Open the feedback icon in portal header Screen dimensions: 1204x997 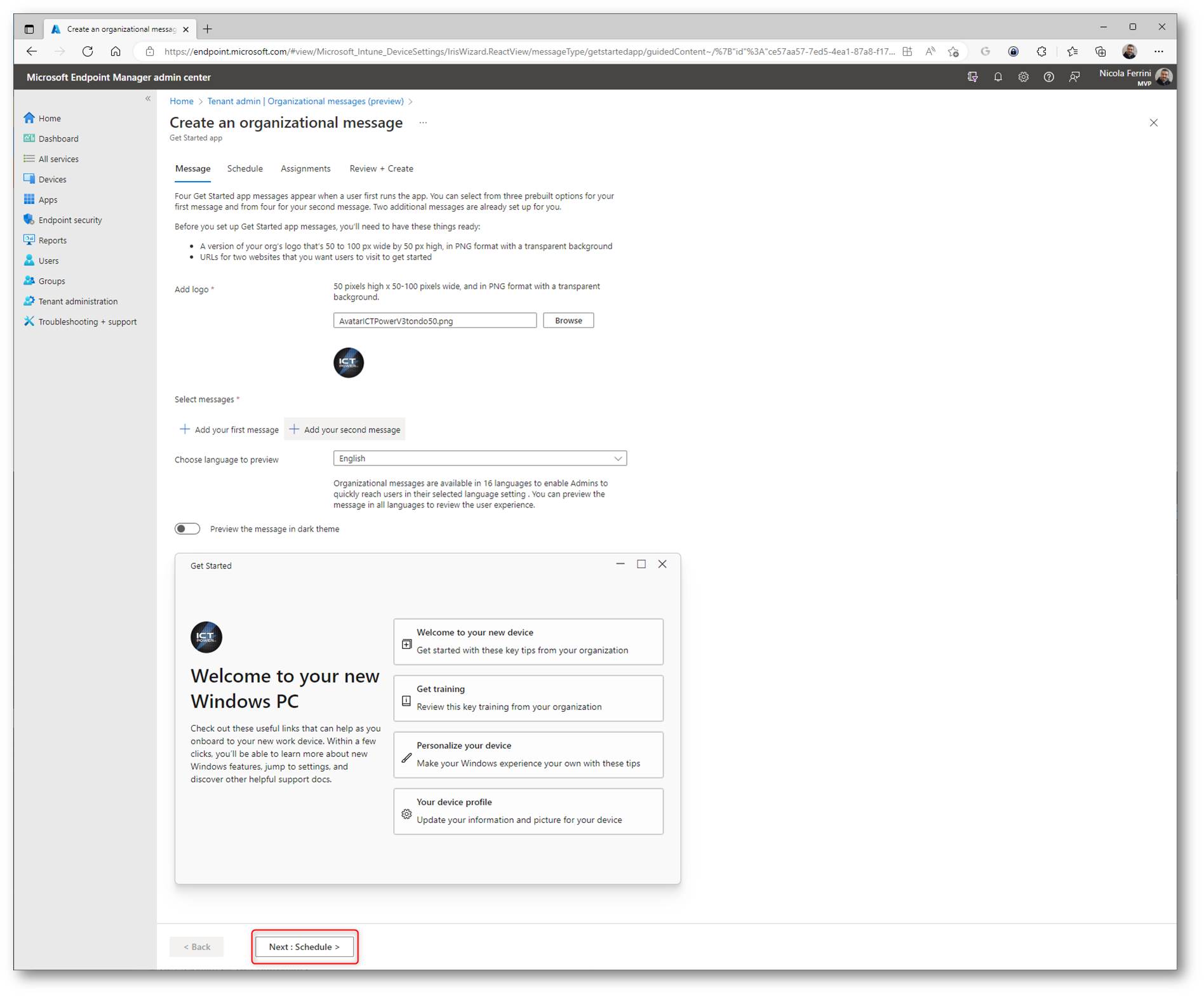(1074, 77)
